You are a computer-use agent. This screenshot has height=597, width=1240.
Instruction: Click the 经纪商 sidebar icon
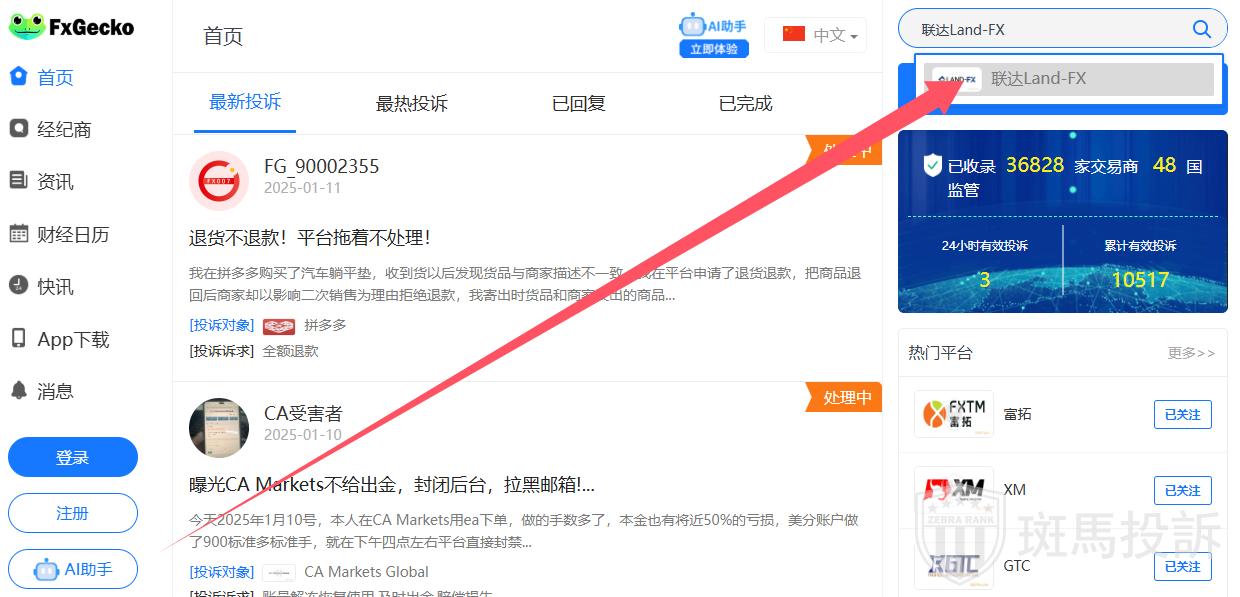(x=18, y=129)
